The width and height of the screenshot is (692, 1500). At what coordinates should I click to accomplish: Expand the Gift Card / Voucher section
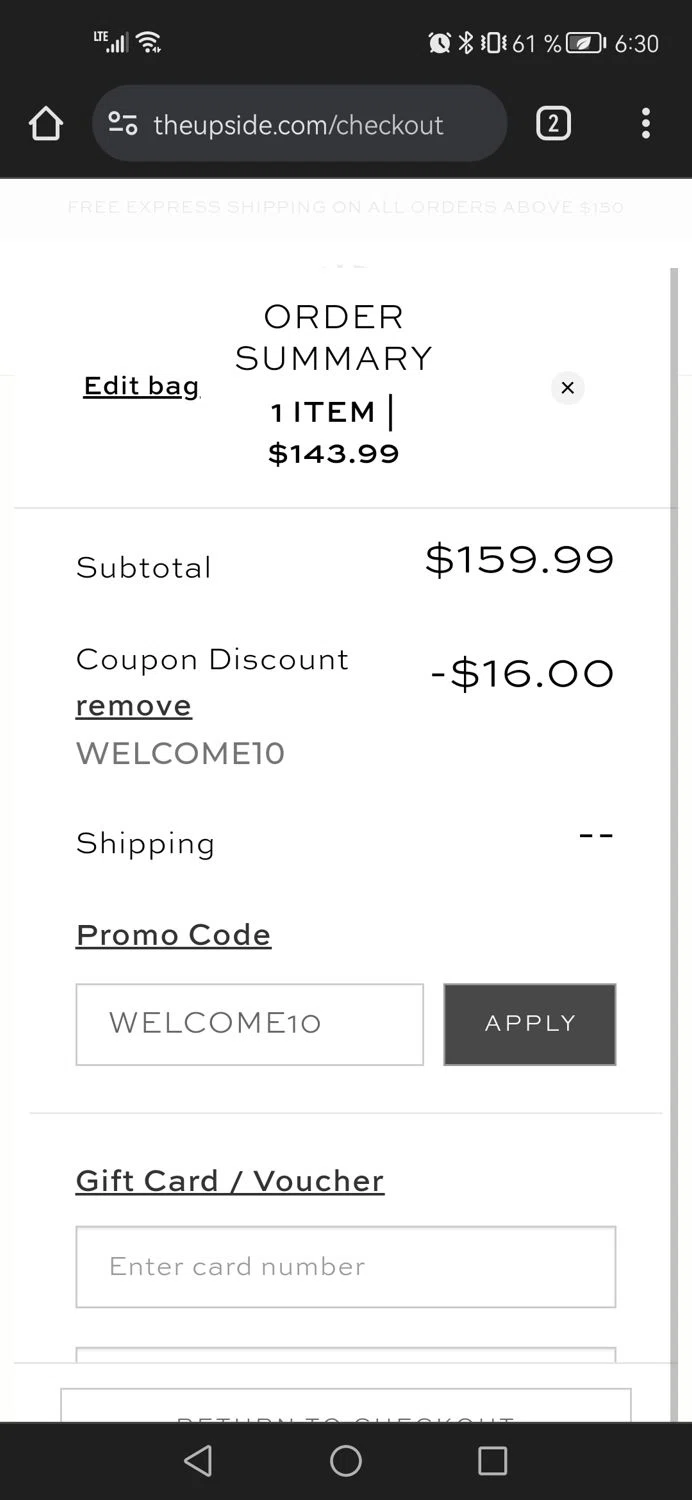[229, 1181]
